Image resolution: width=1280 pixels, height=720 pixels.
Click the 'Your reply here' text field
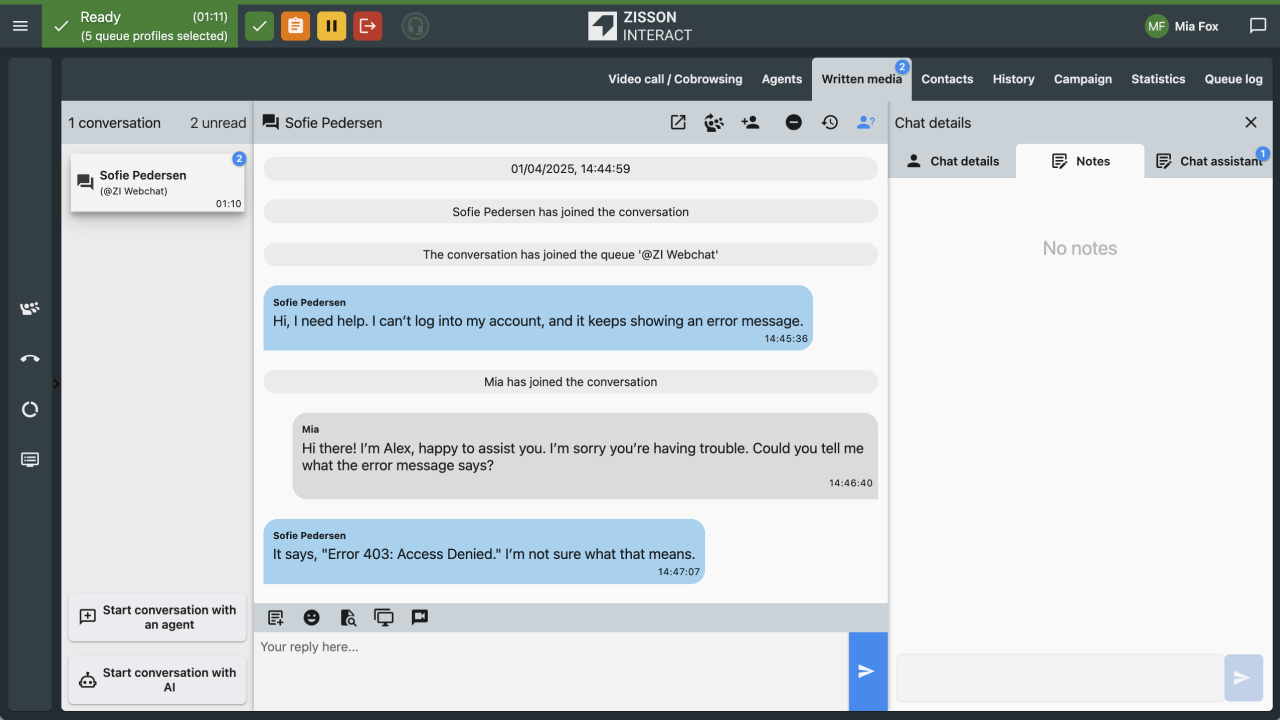click(x=550, y=670)
